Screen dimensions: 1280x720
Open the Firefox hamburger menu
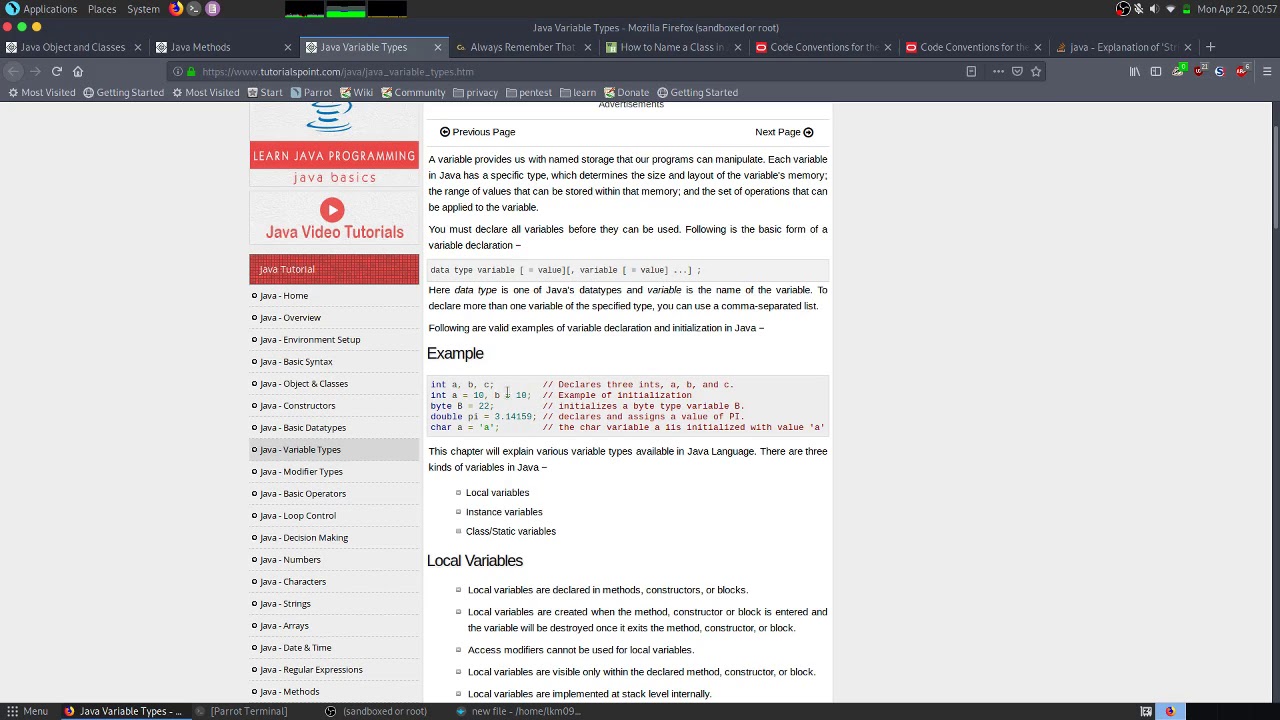coord(1267,71)
